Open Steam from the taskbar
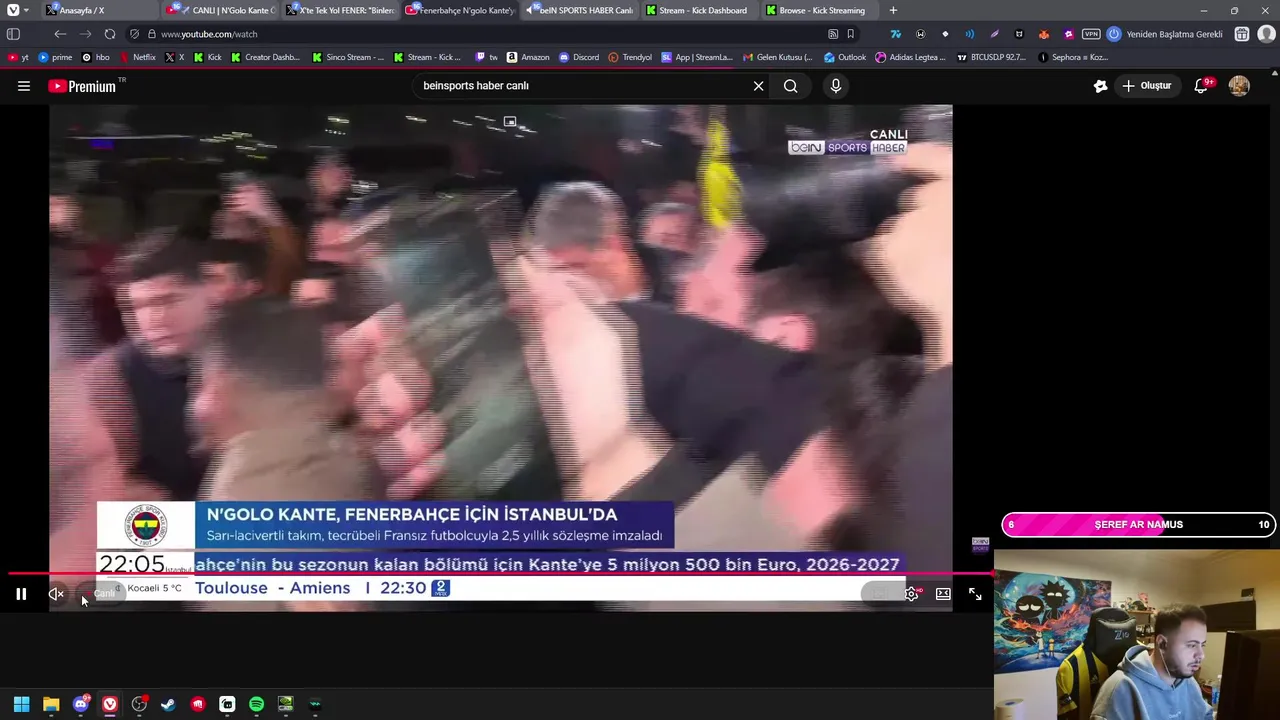This screenshot has height=720, width=1280. click(x=168, y=704)
